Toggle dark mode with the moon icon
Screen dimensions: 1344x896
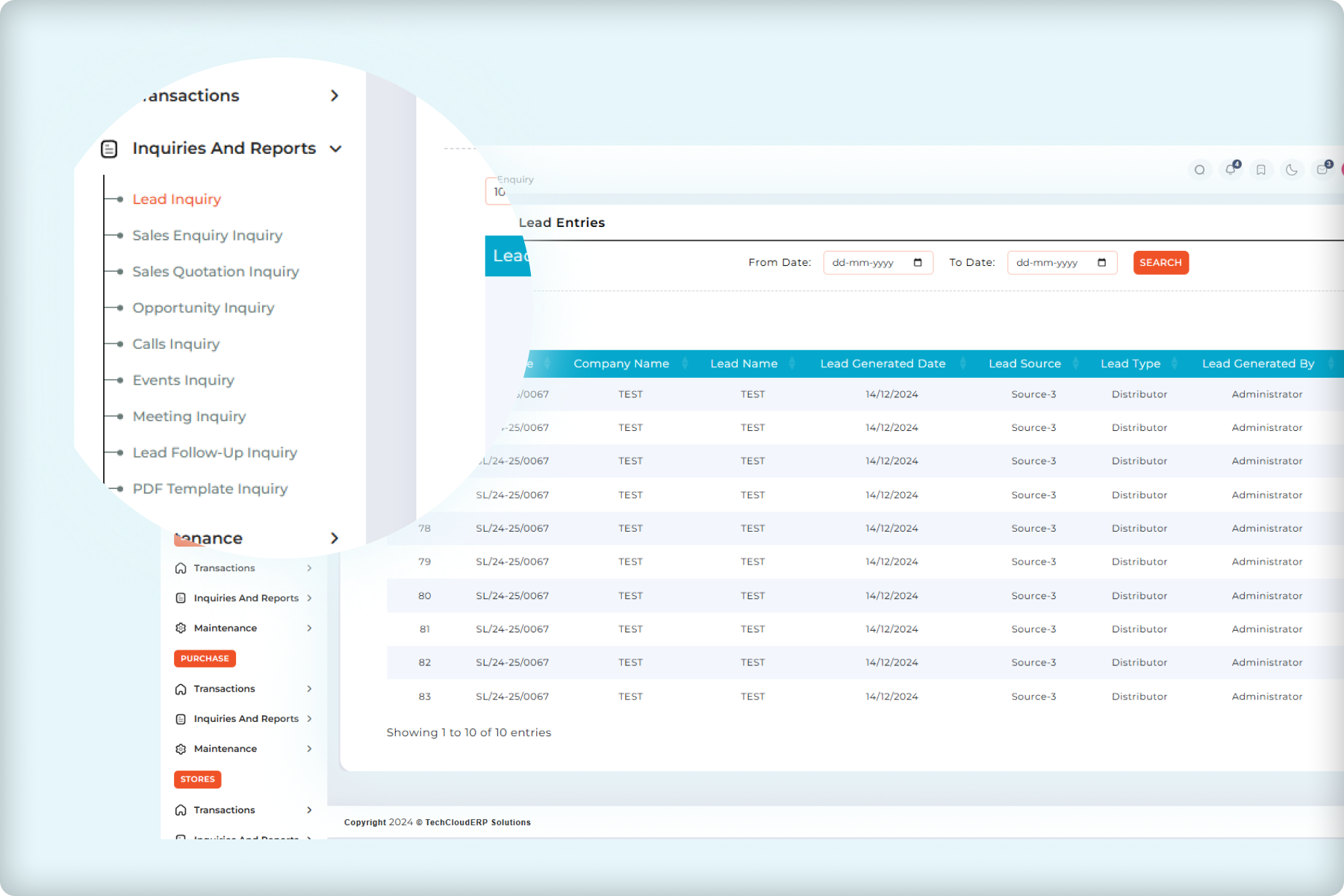pyautogui.click(x=1292, y=169)
